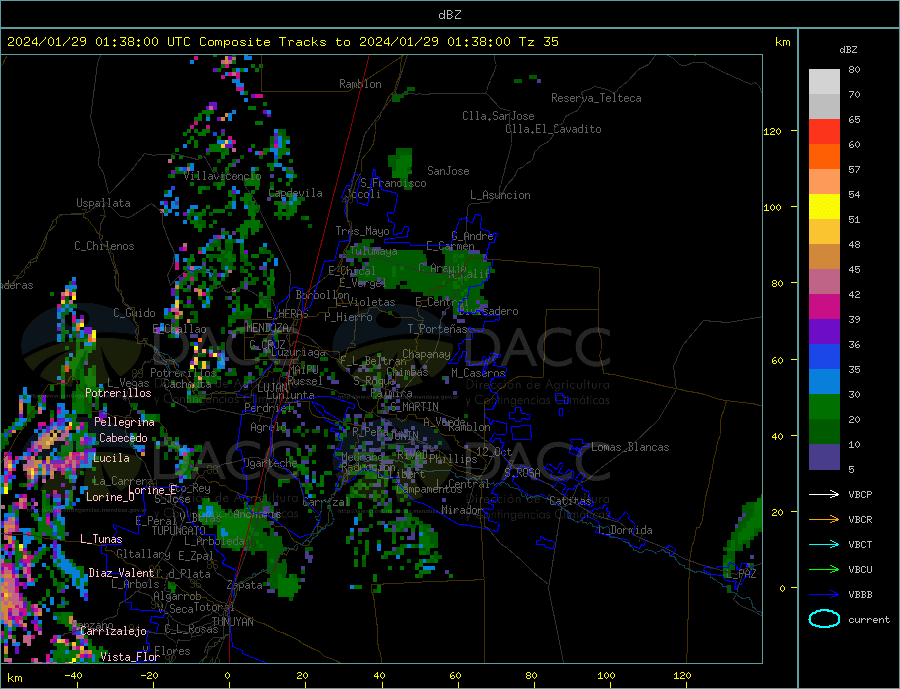
Task: Click the 'Tz 35' text in header
Action: point(538,42)
